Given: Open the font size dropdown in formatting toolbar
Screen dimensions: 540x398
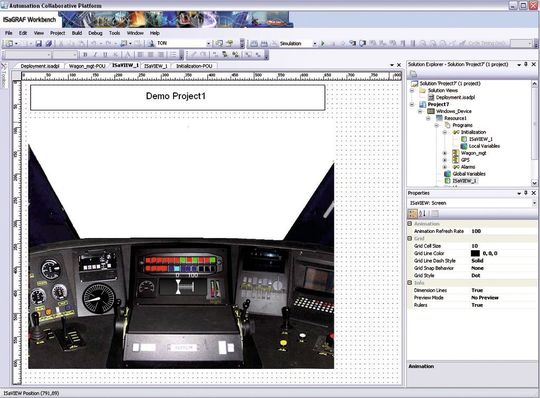Looking at the screenshot, I should (75, 54).
